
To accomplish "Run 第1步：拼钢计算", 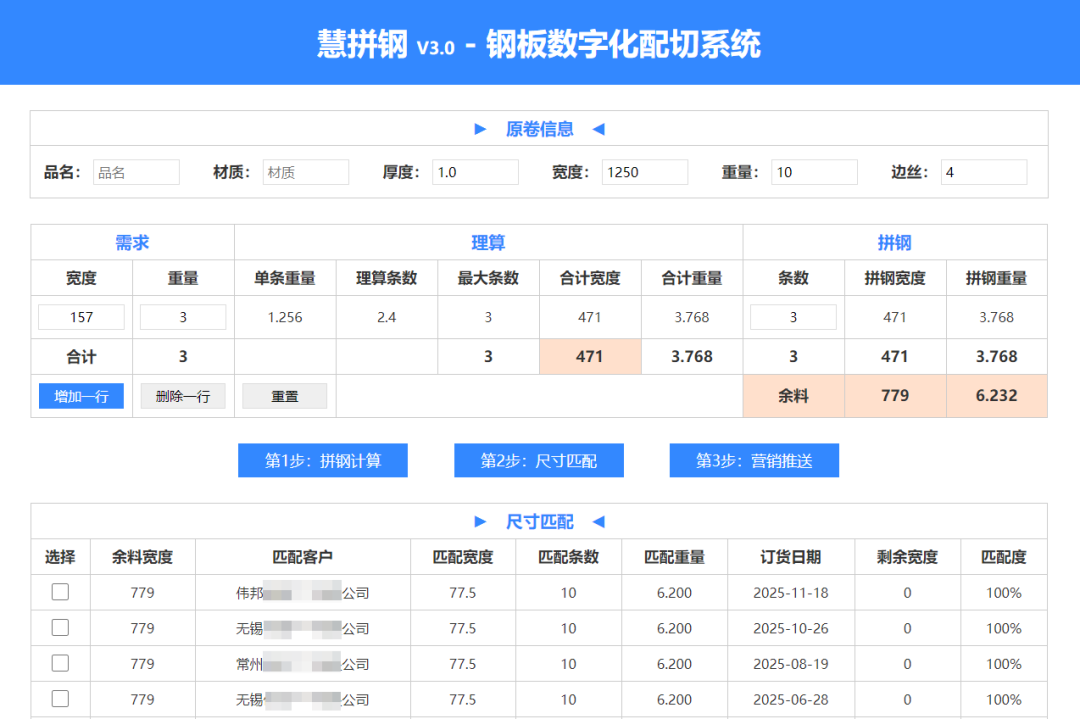I will click(323, 461).
